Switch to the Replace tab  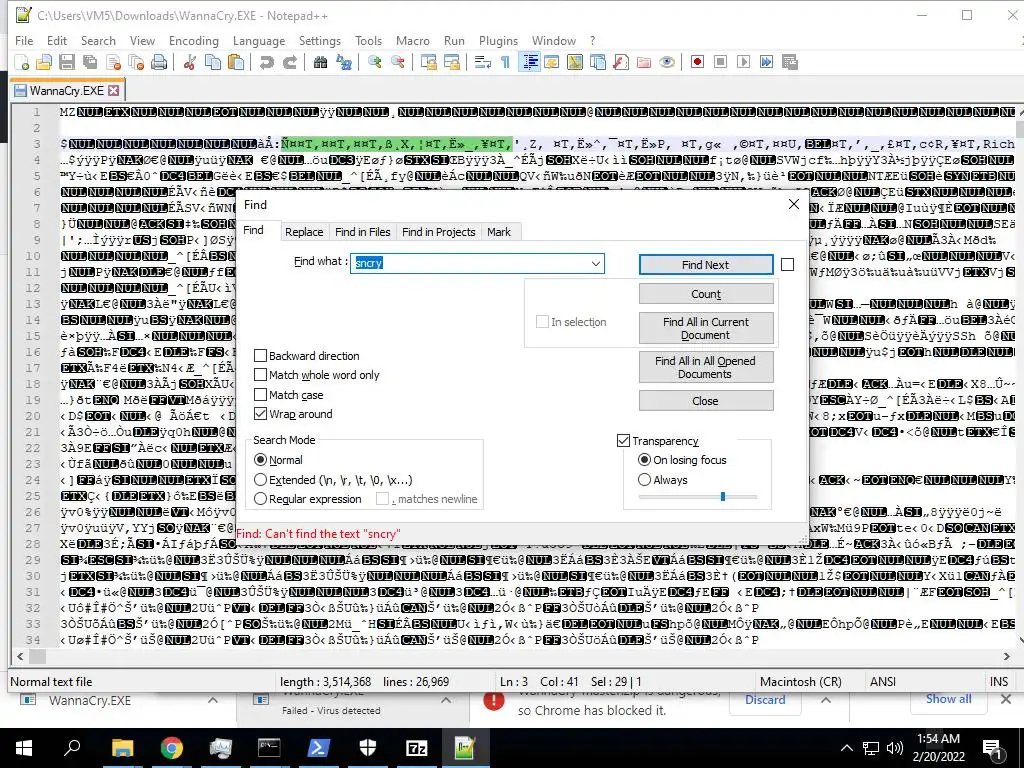(304, 232)
